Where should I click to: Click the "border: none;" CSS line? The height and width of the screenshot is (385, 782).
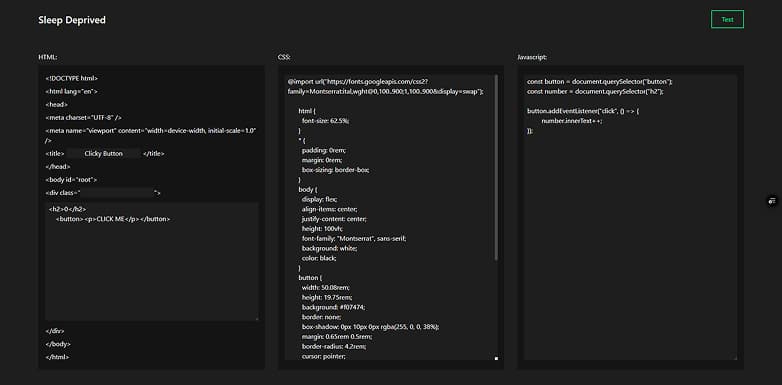(x=322, y=317)
